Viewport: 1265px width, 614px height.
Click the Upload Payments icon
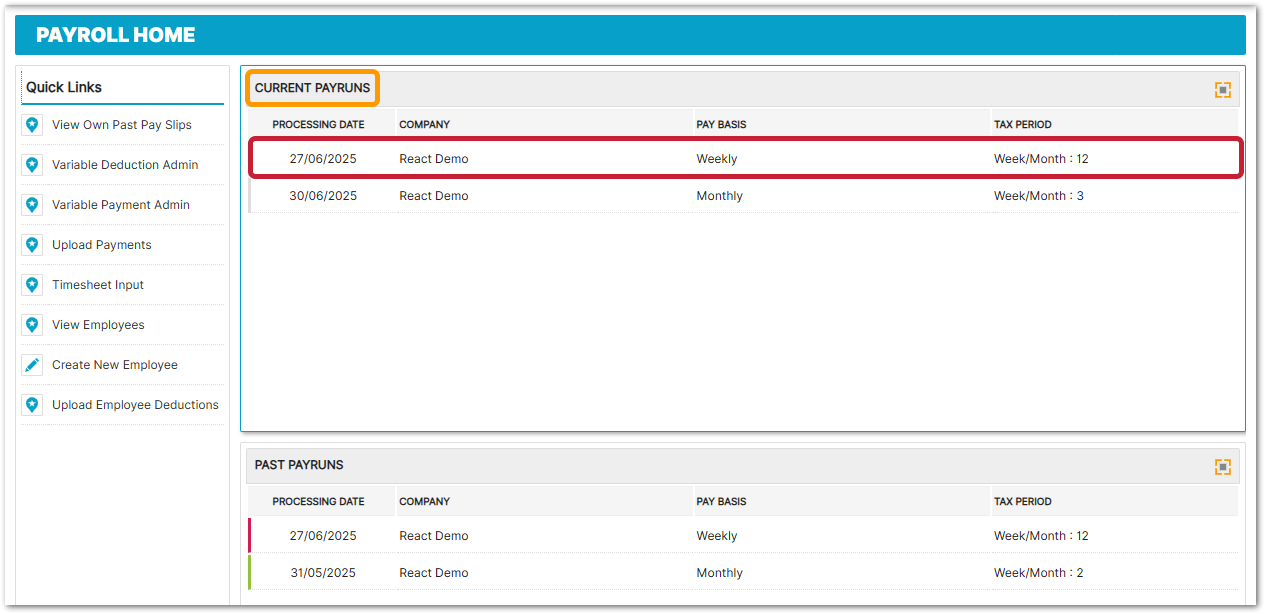point(32,245)
